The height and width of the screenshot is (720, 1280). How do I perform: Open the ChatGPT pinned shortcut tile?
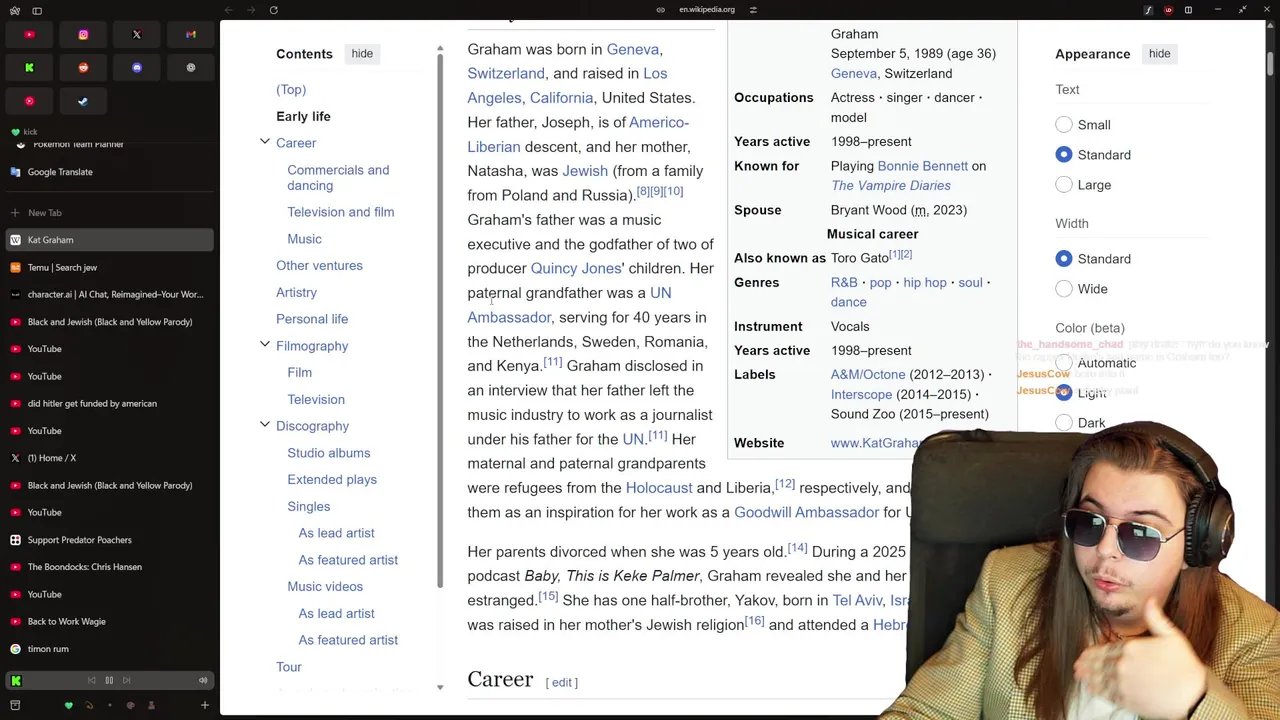[x=191, y=68]
